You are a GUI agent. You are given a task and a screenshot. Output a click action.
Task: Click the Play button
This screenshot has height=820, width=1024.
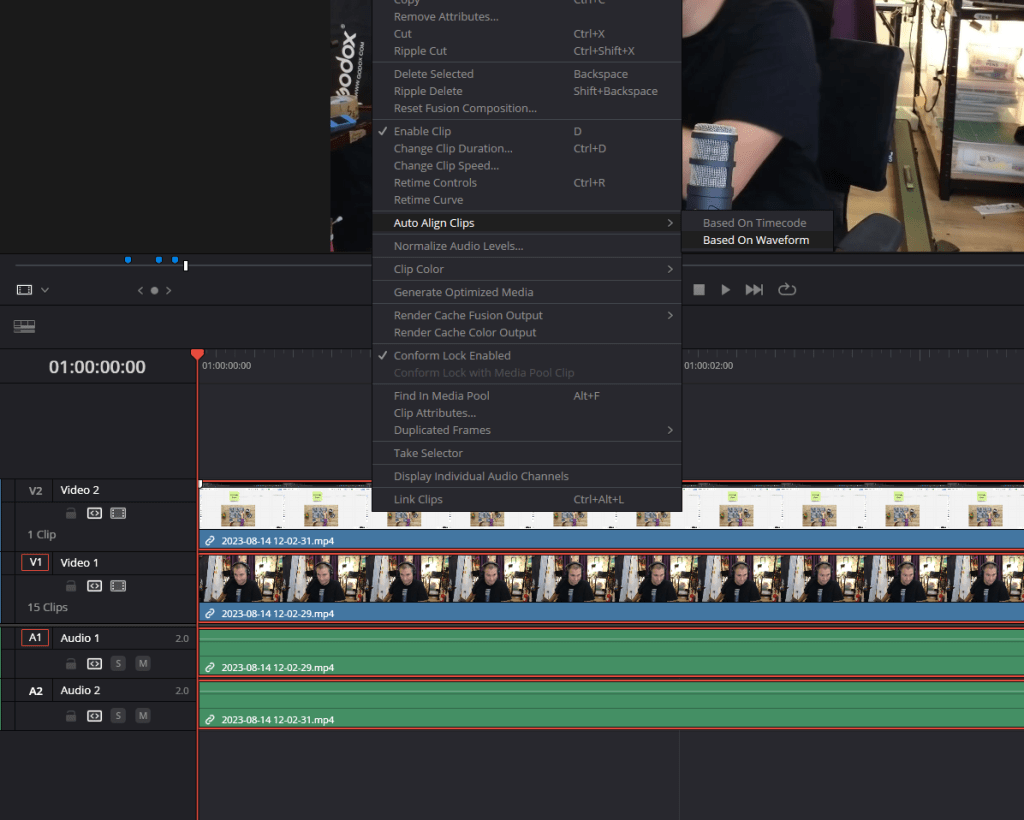click(726, 289)
